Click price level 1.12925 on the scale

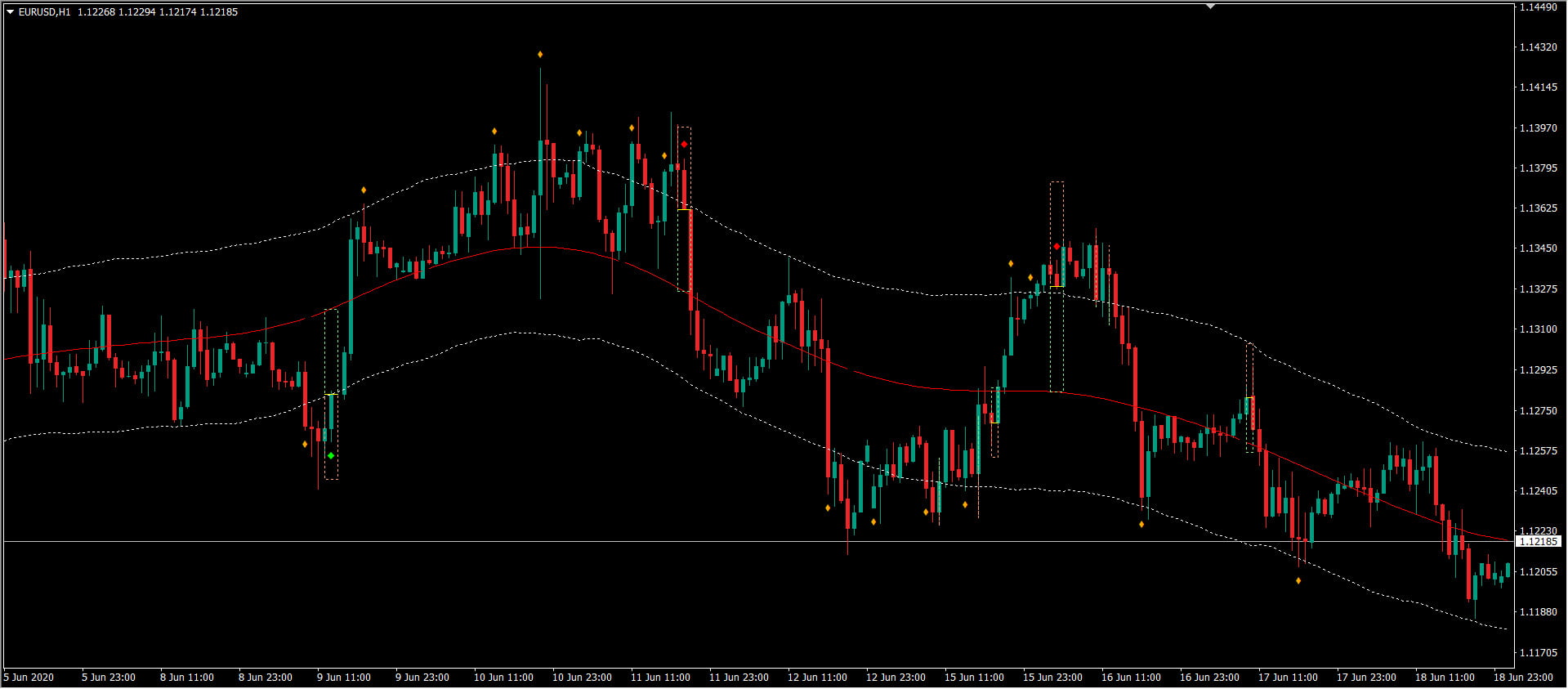click(x=1539, y=370)
